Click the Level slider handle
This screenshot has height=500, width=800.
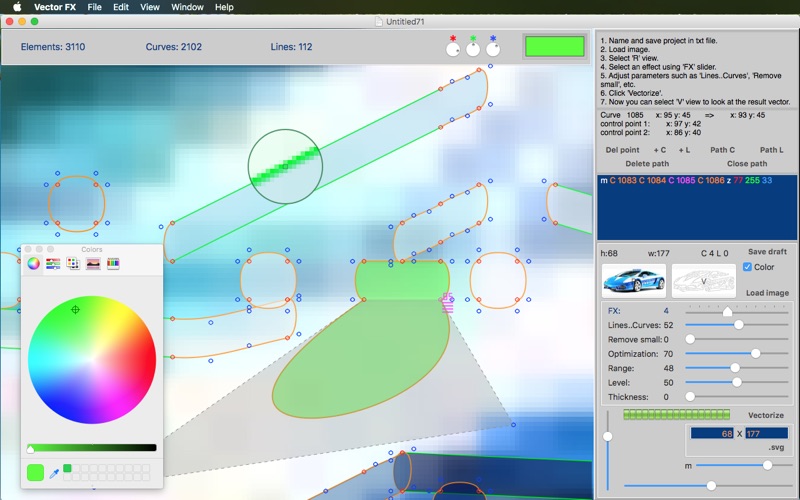[737, 382]
